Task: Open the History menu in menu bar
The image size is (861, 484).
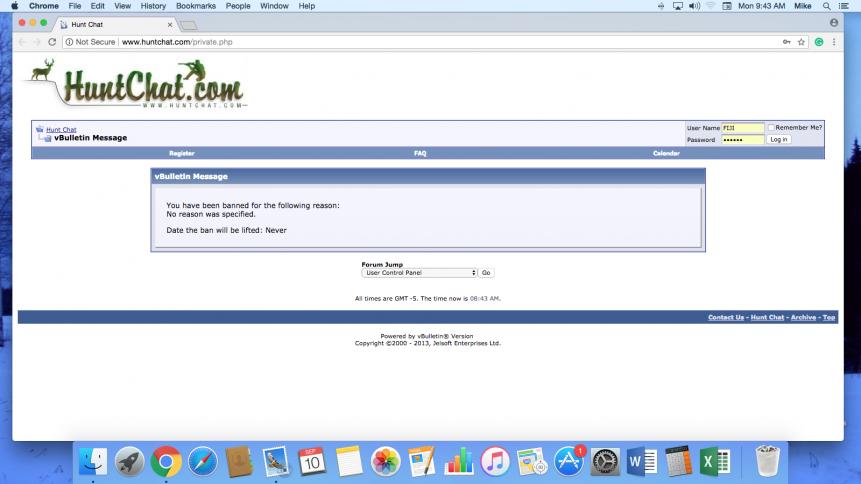Action: pos(153,6)
